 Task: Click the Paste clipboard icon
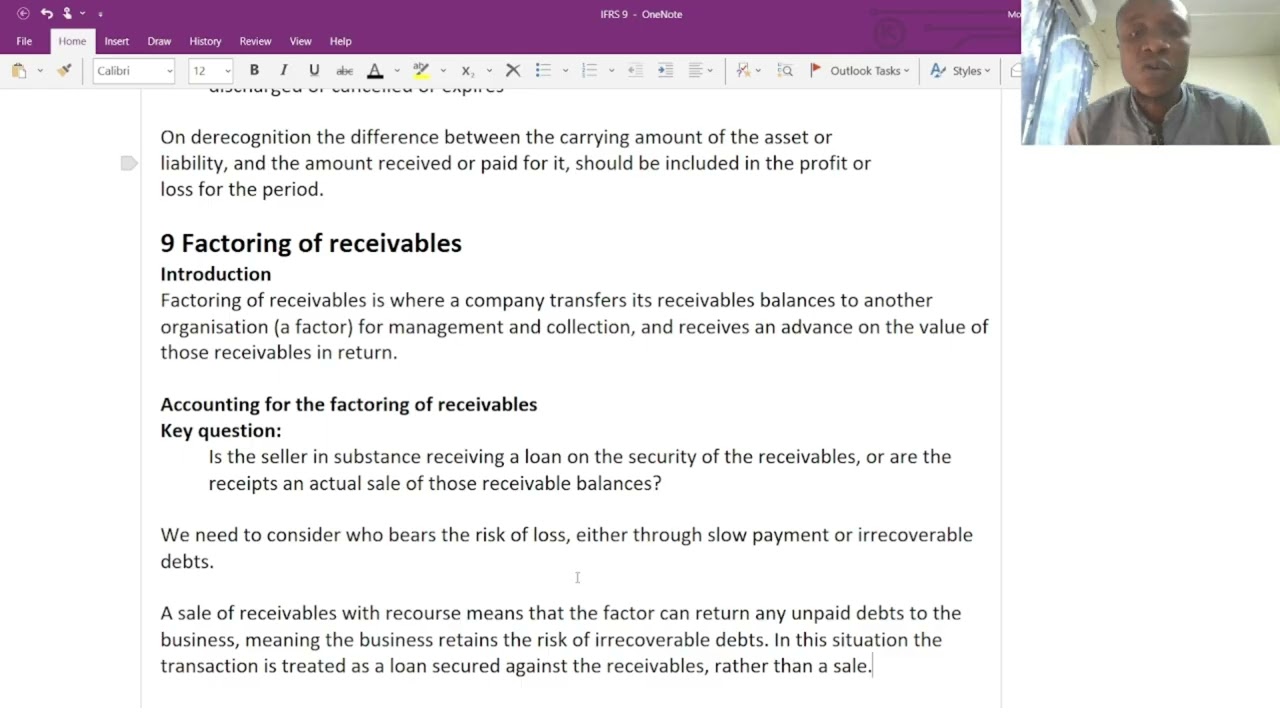pos(19,71)
